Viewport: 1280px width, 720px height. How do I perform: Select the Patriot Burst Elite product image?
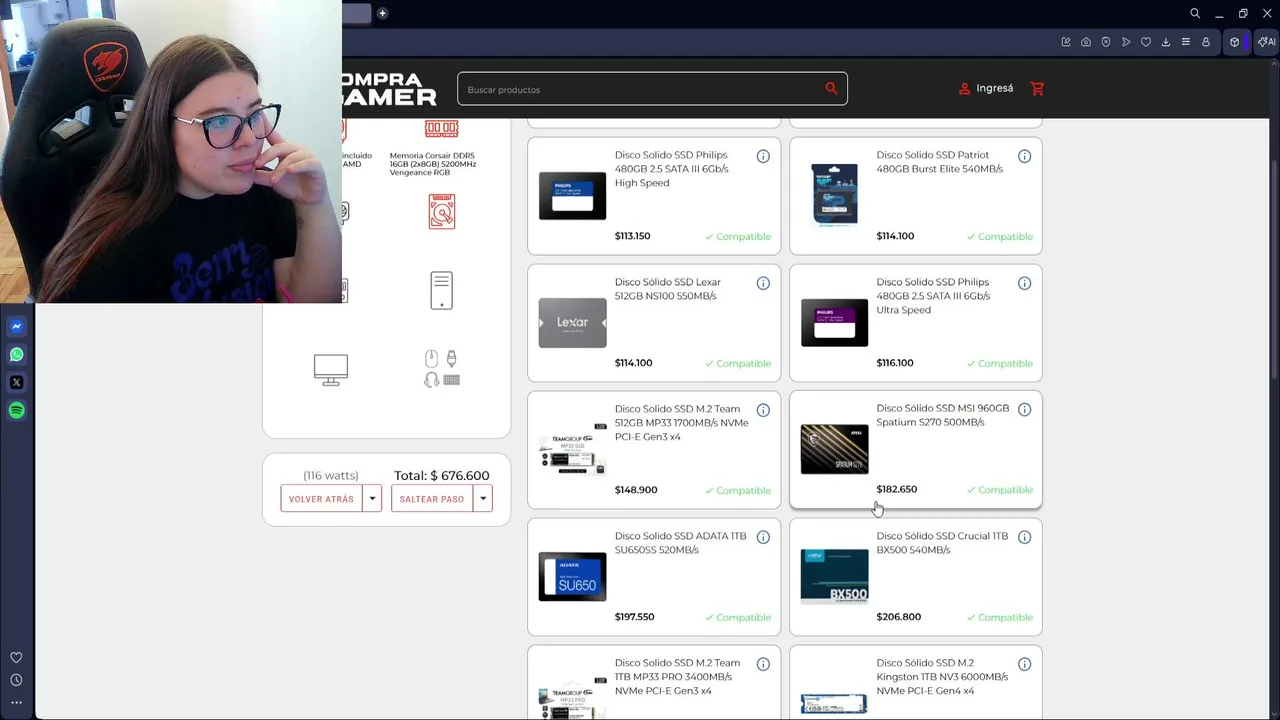pos(834,195)
